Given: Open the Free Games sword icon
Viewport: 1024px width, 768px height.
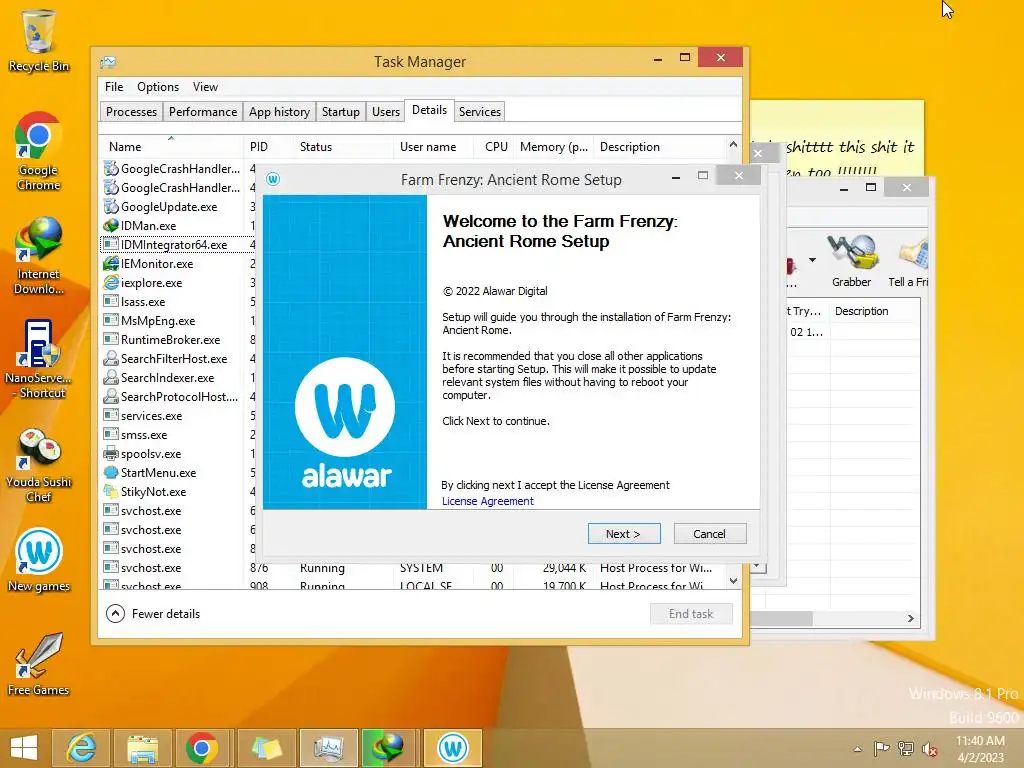Looking at the screenshot, I should pyautogui.click(x=38, y=664).
